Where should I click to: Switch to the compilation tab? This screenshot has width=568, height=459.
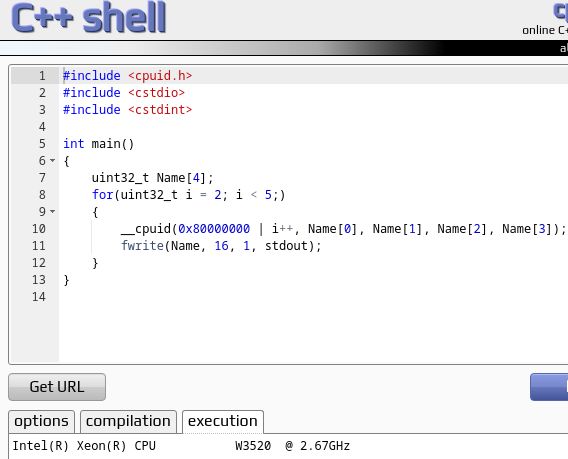click(128, 421)
